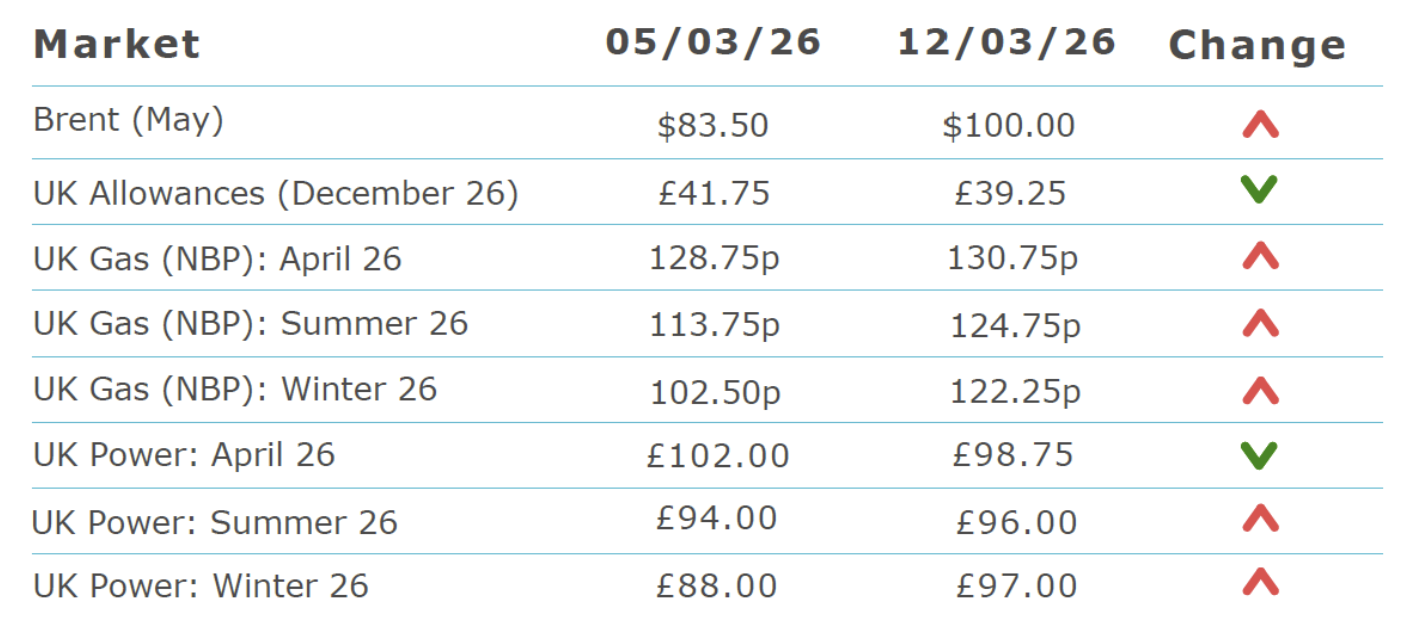Click the Change column header

(x=1257, y=46)
